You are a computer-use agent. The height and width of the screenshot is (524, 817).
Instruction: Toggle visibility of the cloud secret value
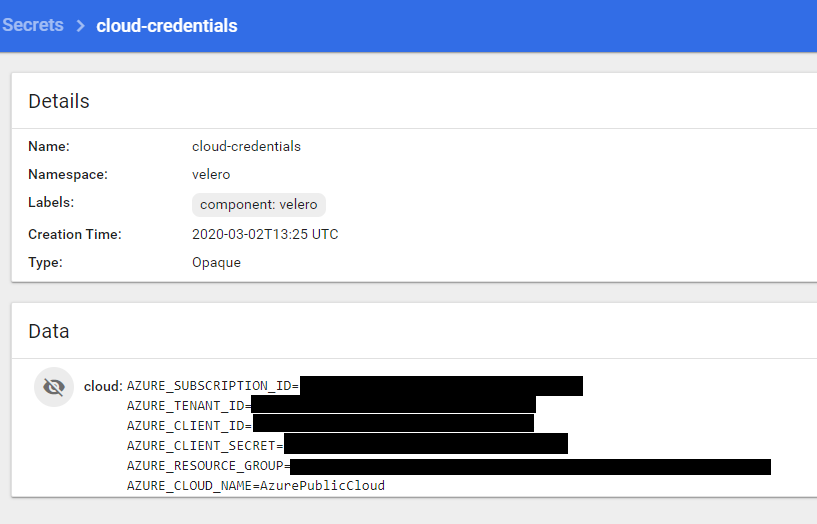coord(54,387)
